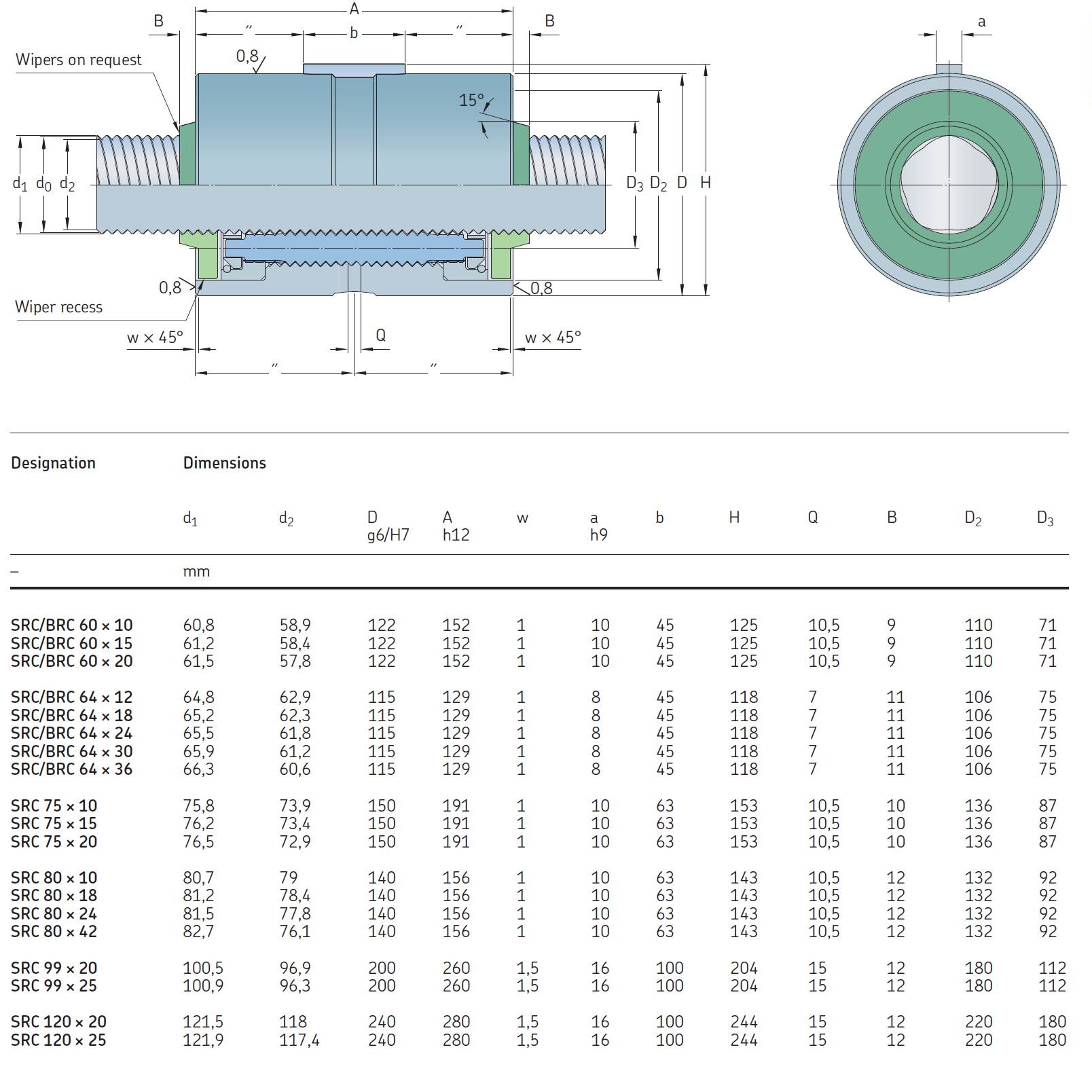Select the SRC 99 × 20 designation
The height and width of the screenshot is (1092, 1092).
coord(54,968)
